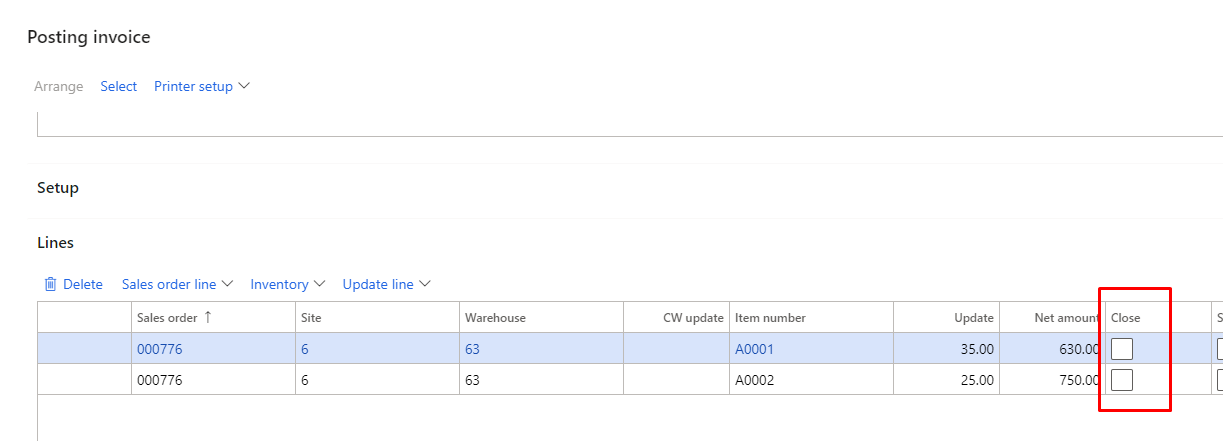
Task: Click the sort arrow beside Sales order
Action: (x=208, y=317)
